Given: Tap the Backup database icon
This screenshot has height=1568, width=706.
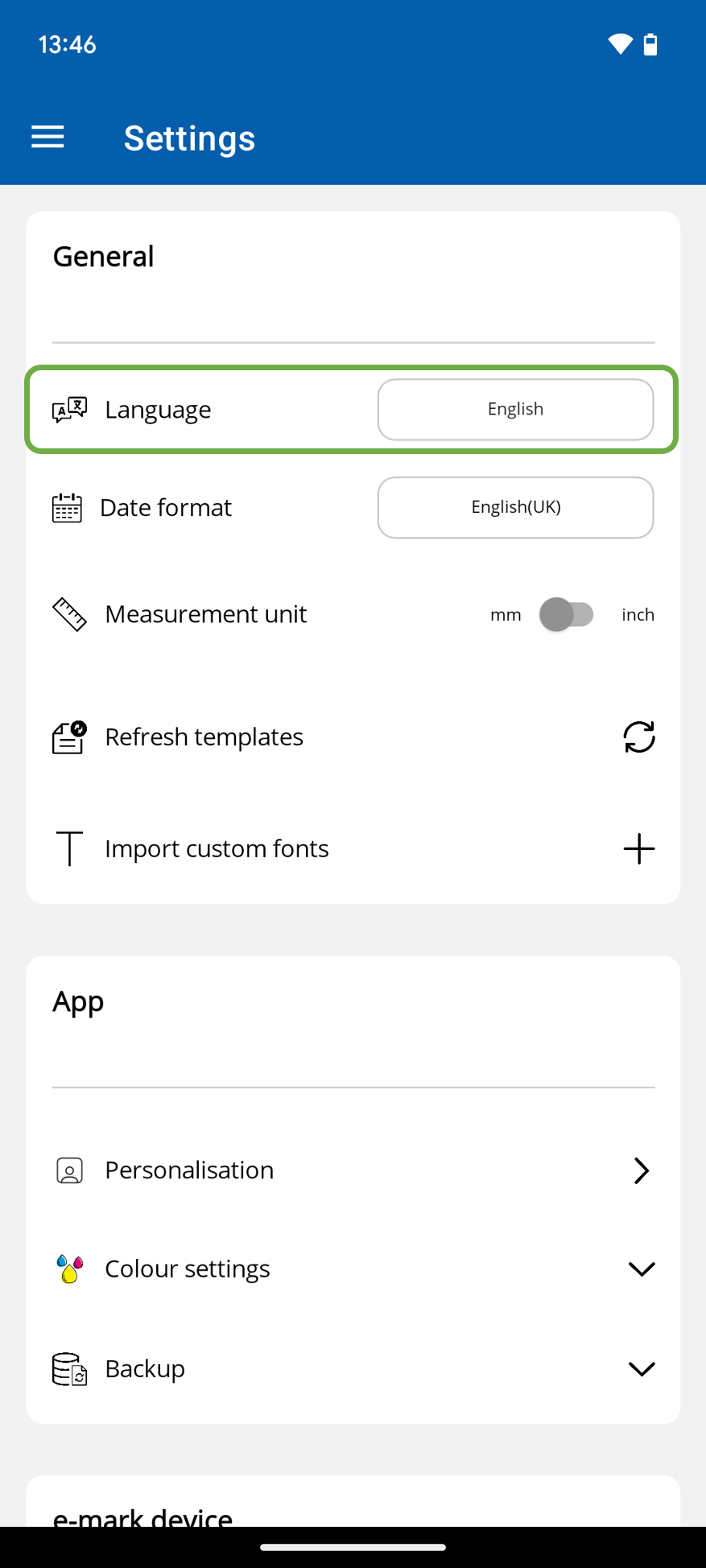Looking at the screenshot, I should click(x=69, y=1368).
